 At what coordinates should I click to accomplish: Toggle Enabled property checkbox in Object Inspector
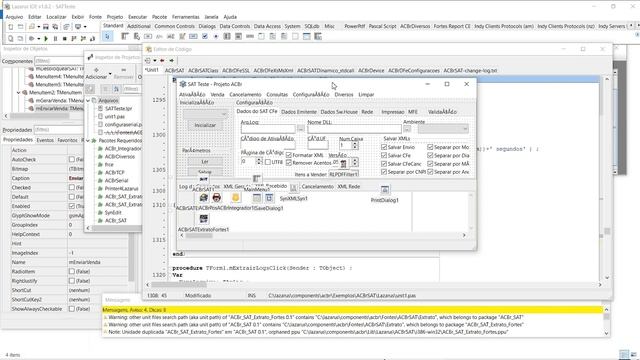[72, 206]
